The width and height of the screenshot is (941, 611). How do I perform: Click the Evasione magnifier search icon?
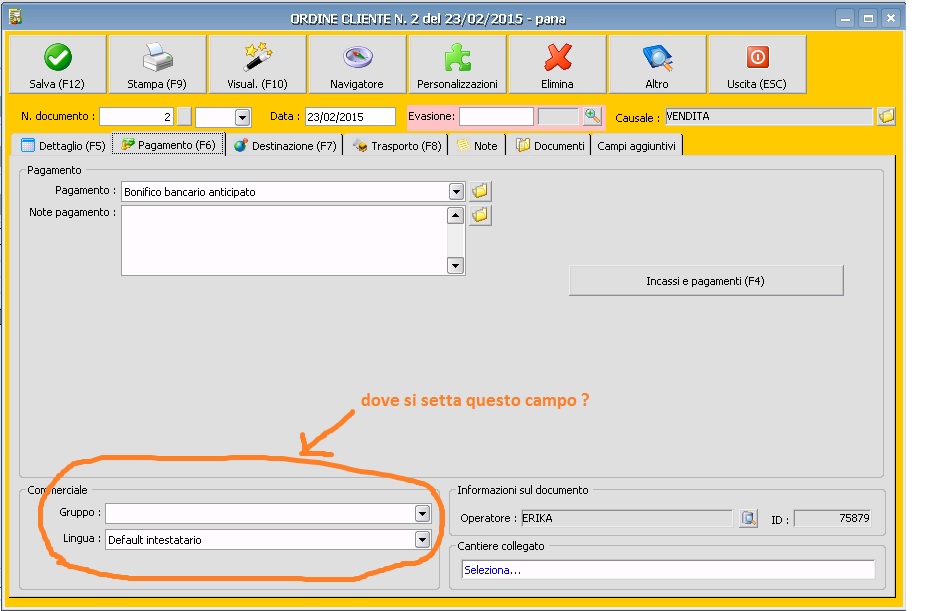[592, 116]
